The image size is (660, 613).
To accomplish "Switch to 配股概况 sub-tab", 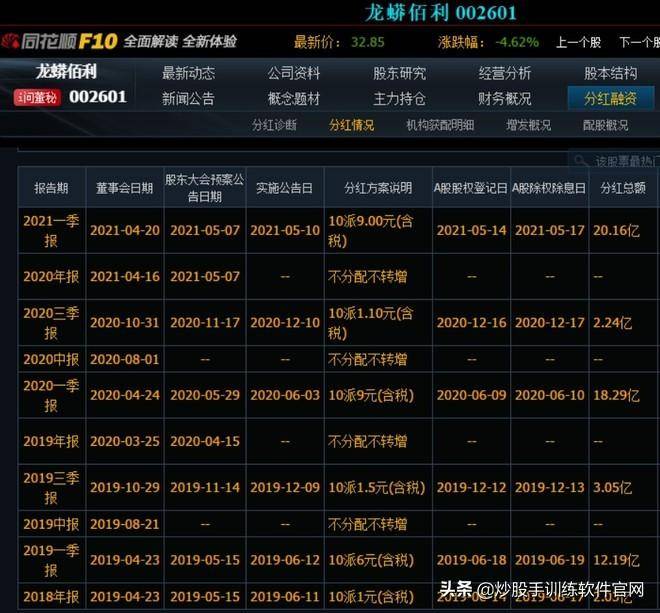I will coord(605,125).
